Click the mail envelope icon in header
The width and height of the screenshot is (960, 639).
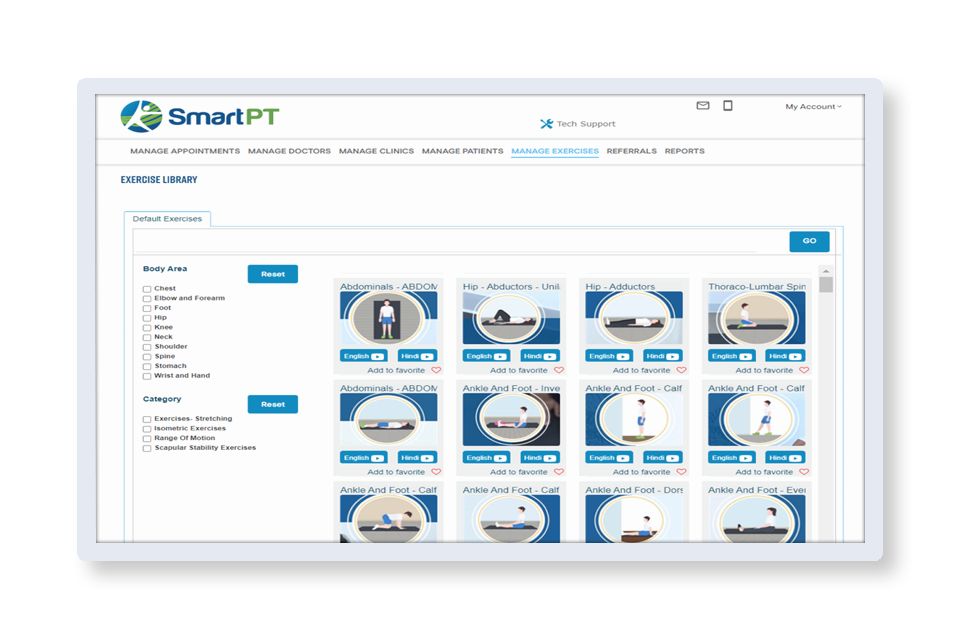(703, 105)
